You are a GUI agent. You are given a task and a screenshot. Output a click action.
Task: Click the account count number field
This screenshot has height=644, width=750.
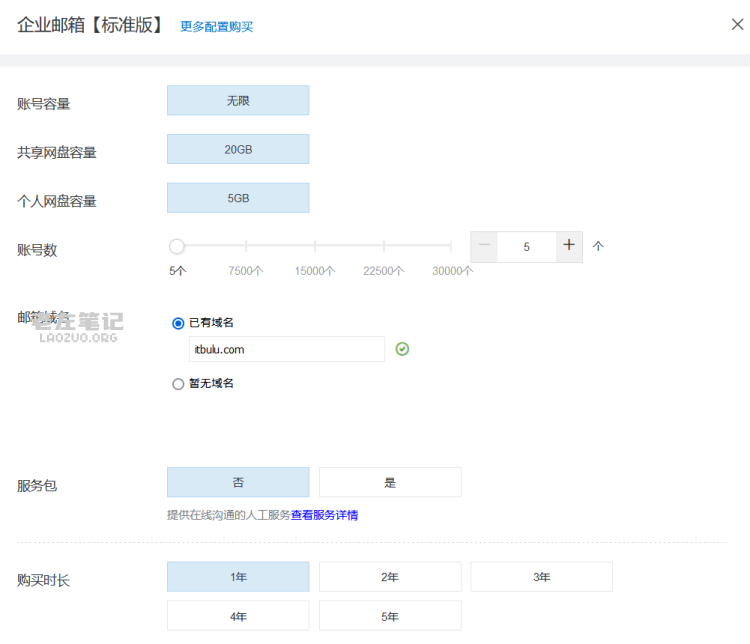click(x=527, y=247)
